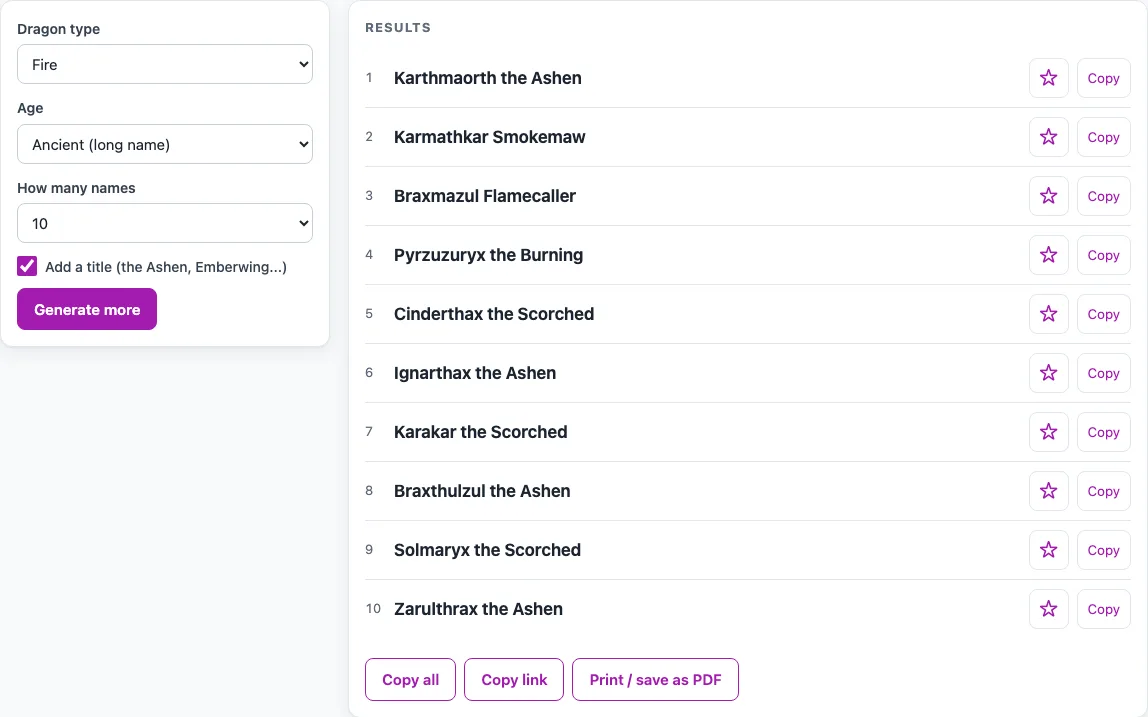Copy the Braxmazul Flamecaller name

(1103, 196)
